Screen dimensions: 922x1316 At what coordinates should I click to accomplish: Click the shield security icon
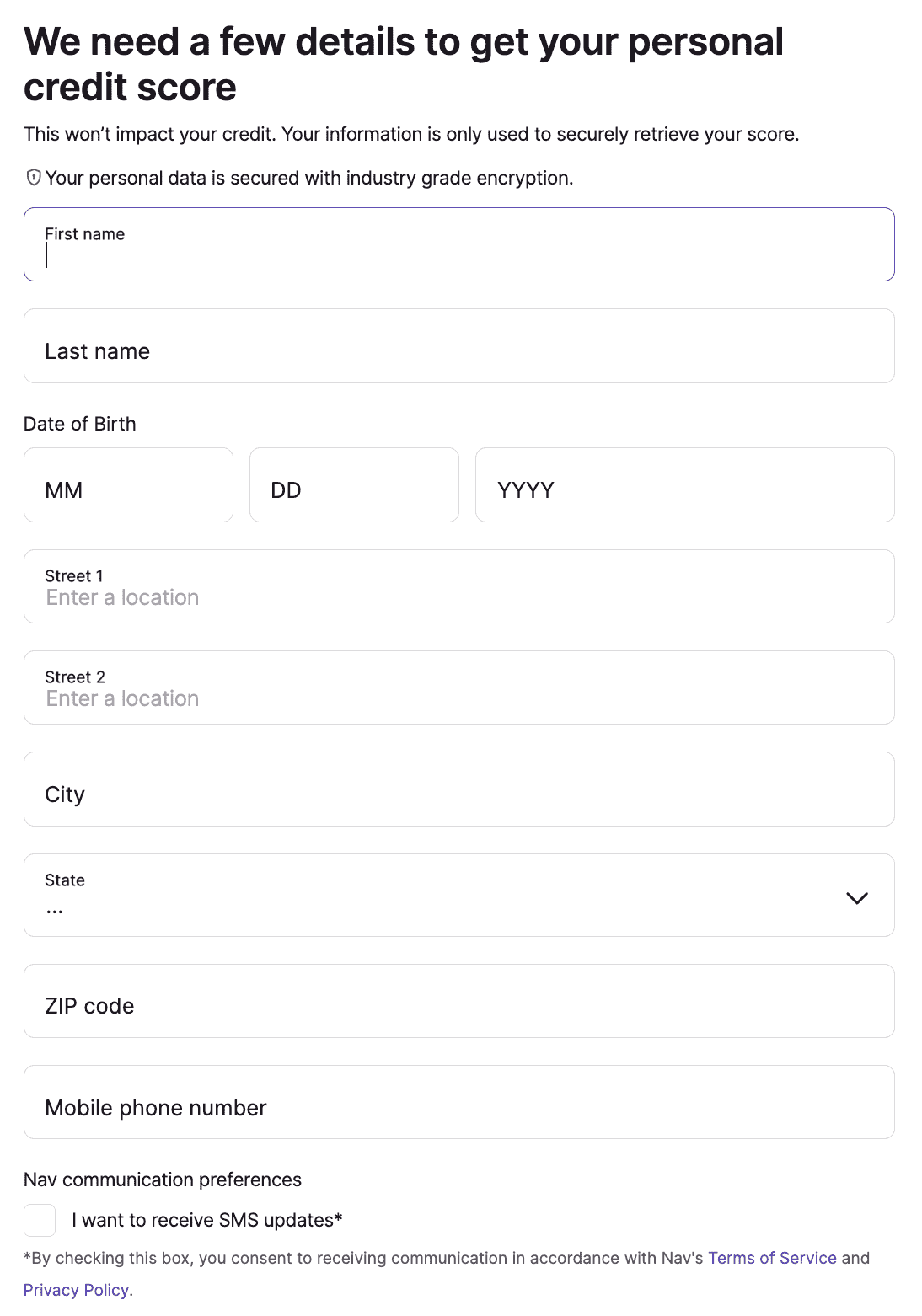(34, 178)
